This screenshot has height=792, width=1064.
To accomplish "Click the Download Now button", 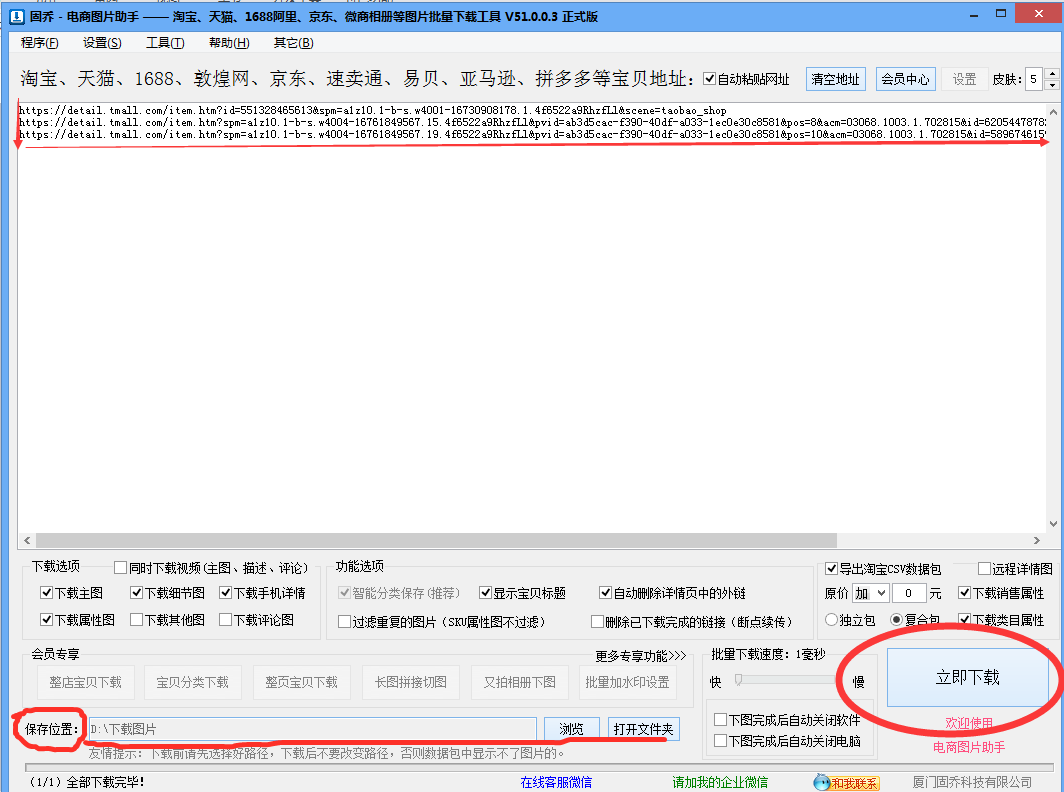I will click(967, 677).
